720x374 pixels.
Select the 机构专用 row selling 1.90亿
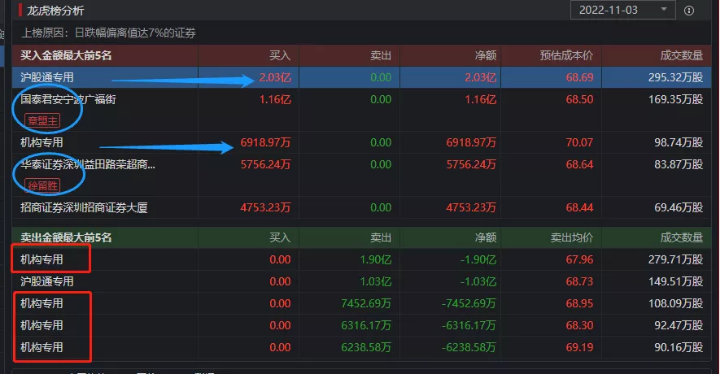point(362,260)
